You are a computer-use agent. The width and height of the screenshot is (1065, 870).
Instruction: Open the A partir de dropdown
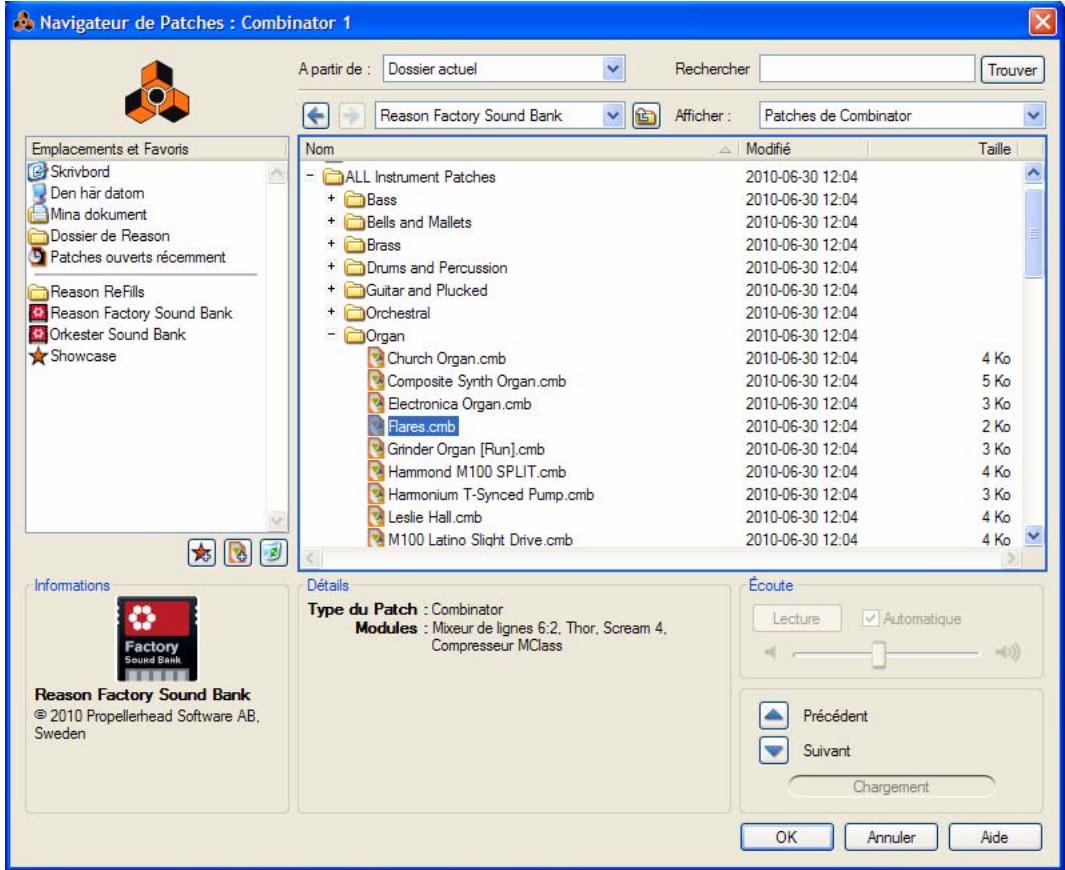[614, 66]
